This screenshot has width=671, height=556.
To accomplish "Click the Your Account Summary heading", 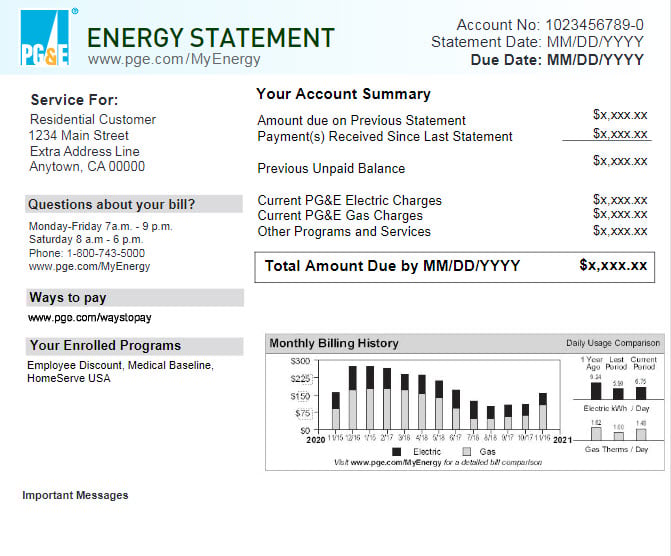I will 343,94.
